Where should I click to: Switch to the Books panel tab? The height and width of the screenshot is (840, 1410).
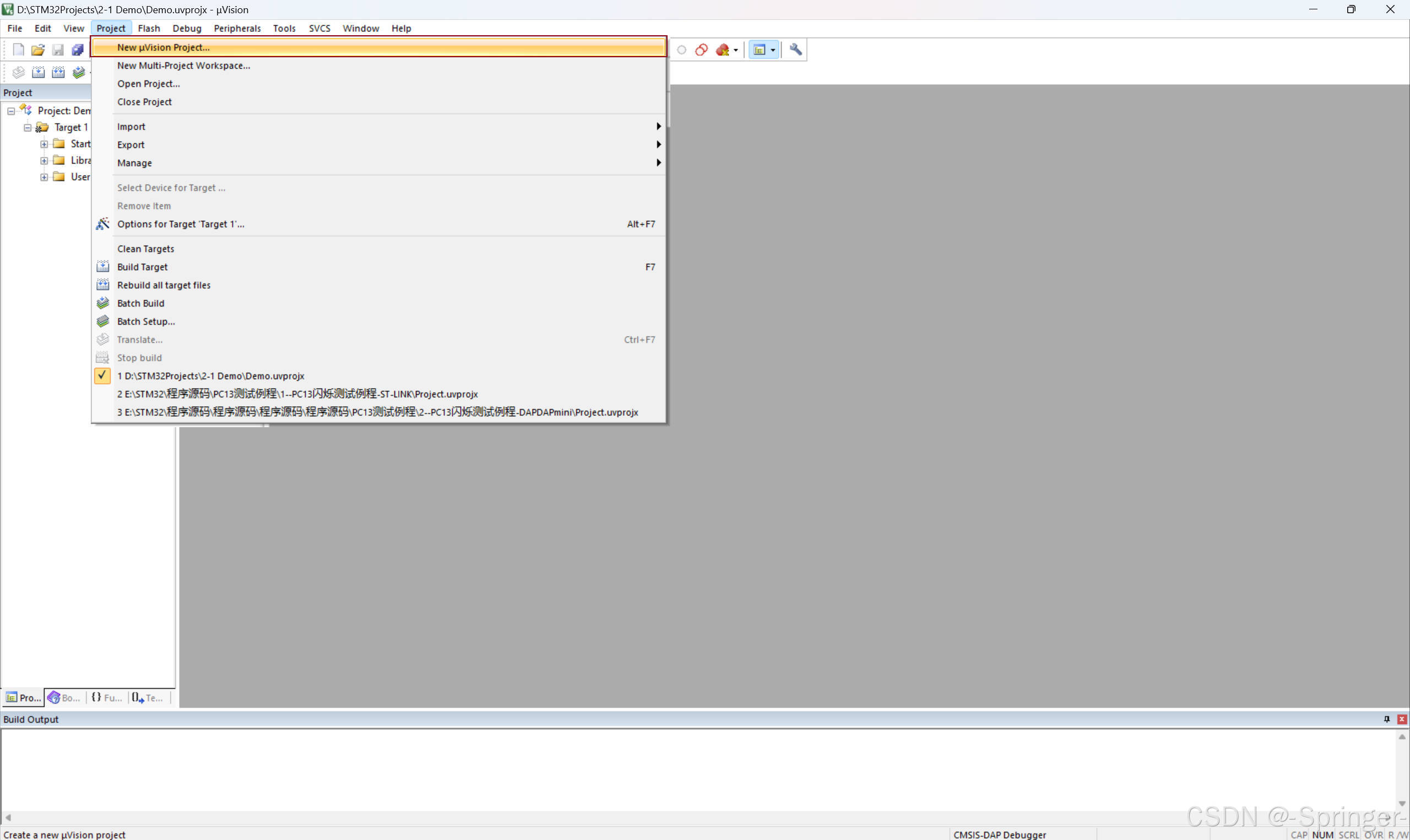tap(64, 697)
